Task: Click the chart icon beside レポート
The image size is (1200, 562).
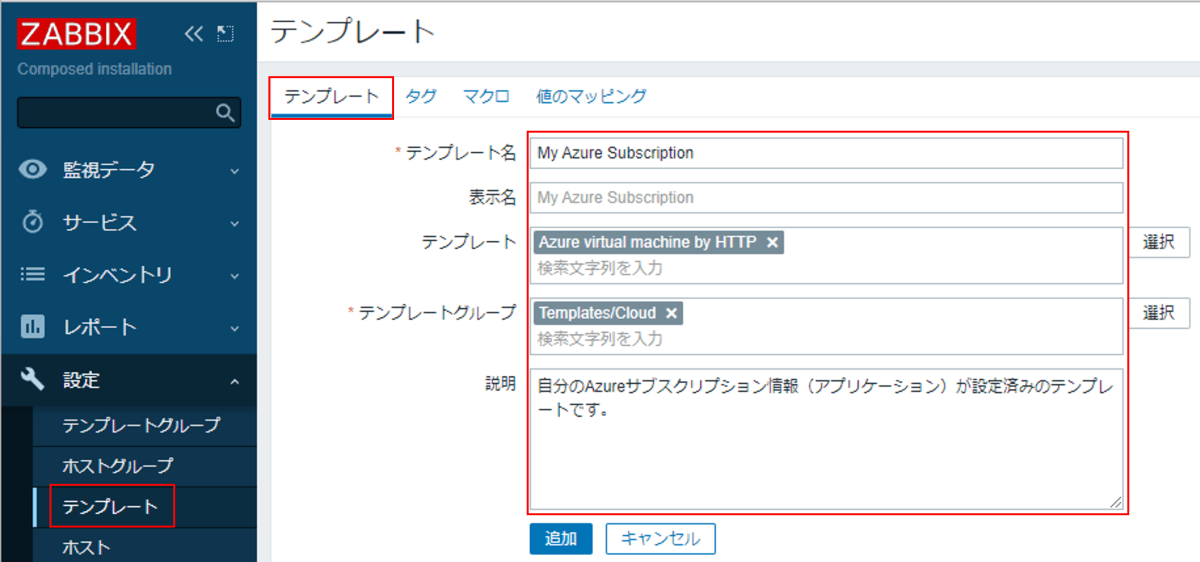Action: coord(33,327)
